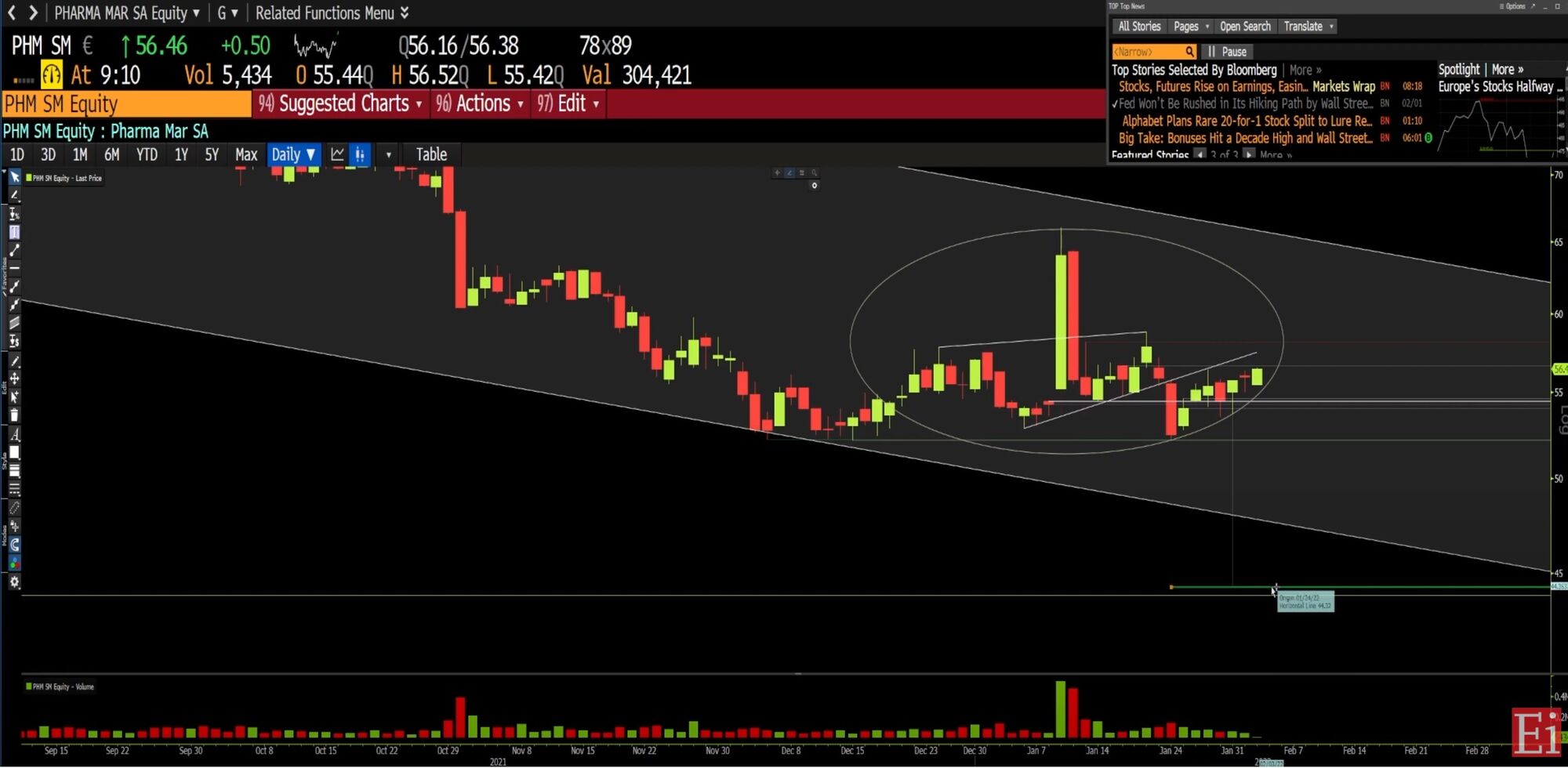Open the dashed line style icon
Screen dimensions: 1568x768
pos(14,488)
